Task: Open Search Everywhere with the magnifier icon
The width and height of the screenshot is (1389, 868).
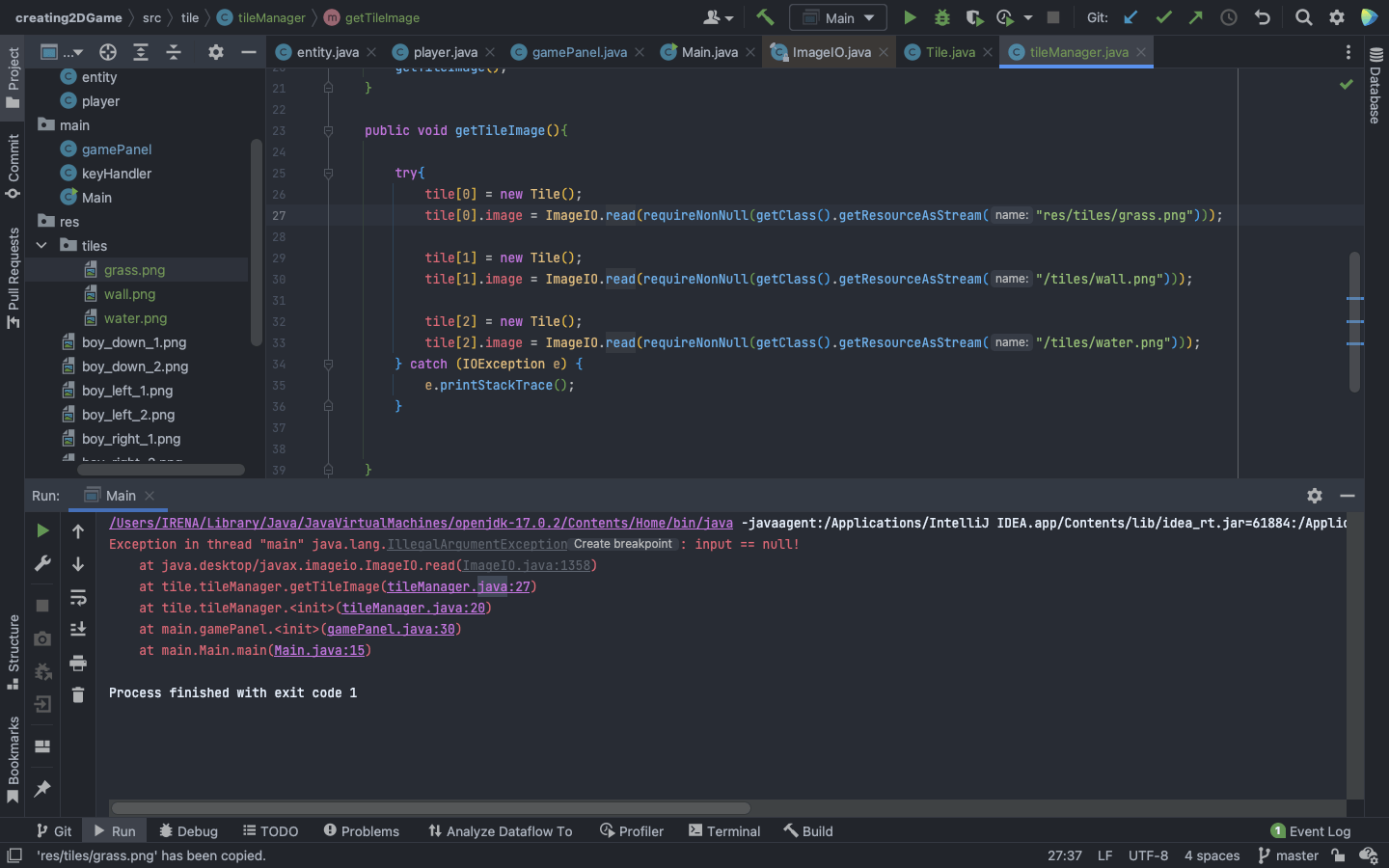Action: click(x=1303, y=16)
